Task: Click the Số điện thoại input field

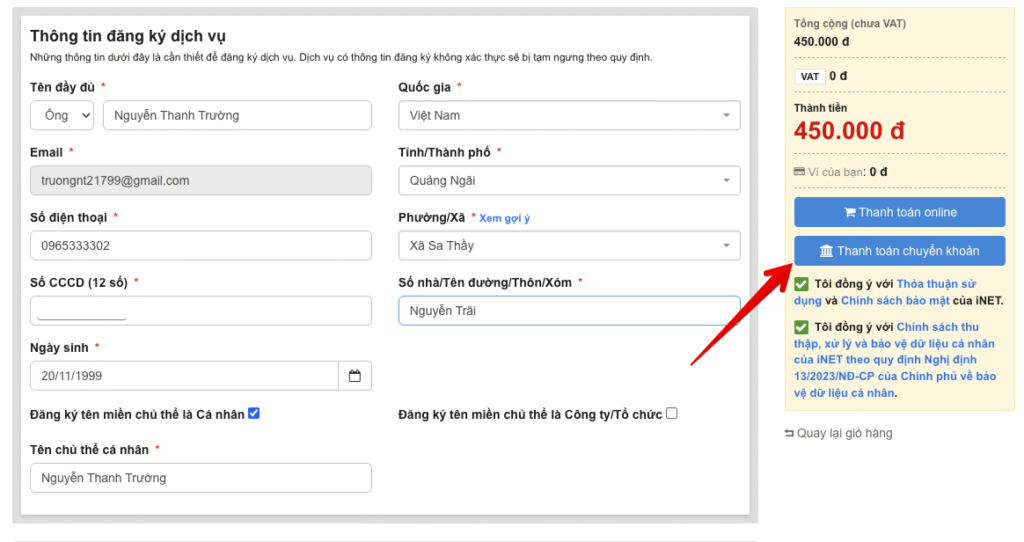Action: pyautogui.click(x=200, y=246)
